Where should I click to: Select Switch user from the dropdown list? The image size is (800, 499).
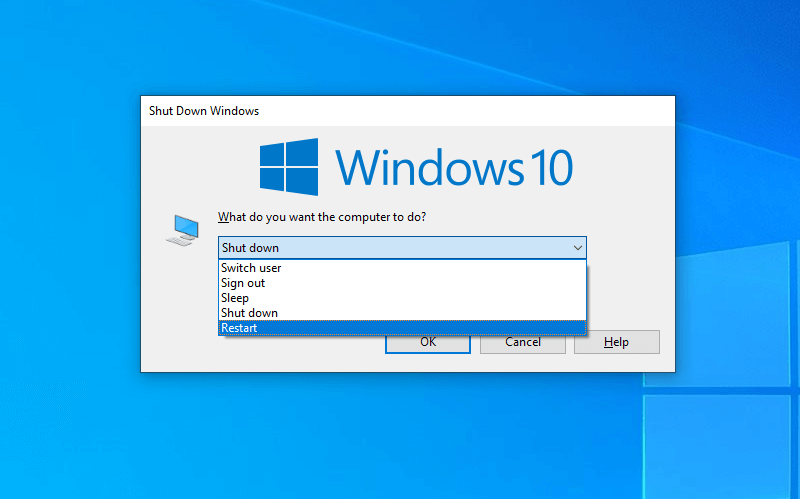[x=402, y=268]
